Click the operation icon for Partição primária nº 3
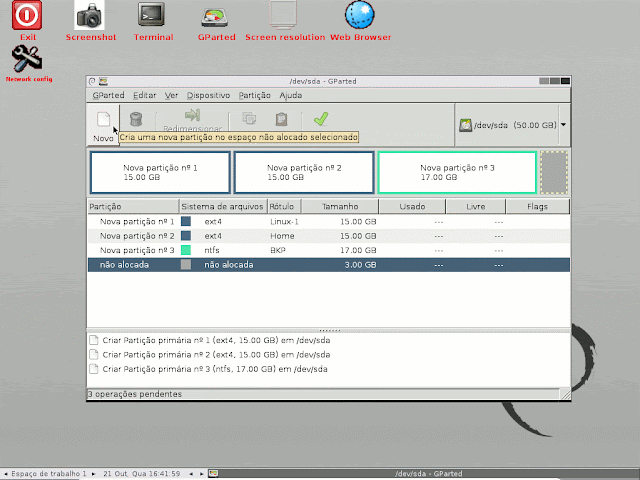The height and width of the screenshot is (480, 640). click(x=94, y=369)
